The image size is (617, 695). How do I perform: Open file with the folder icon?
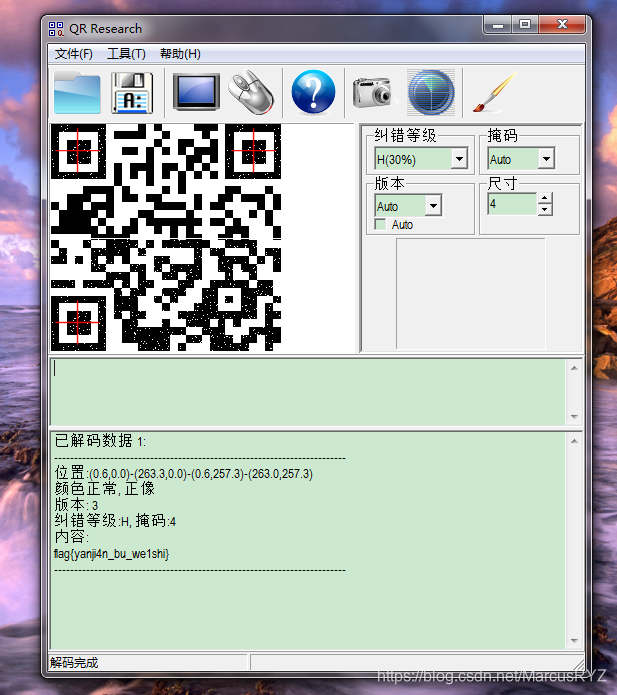[x=77, y=93]
